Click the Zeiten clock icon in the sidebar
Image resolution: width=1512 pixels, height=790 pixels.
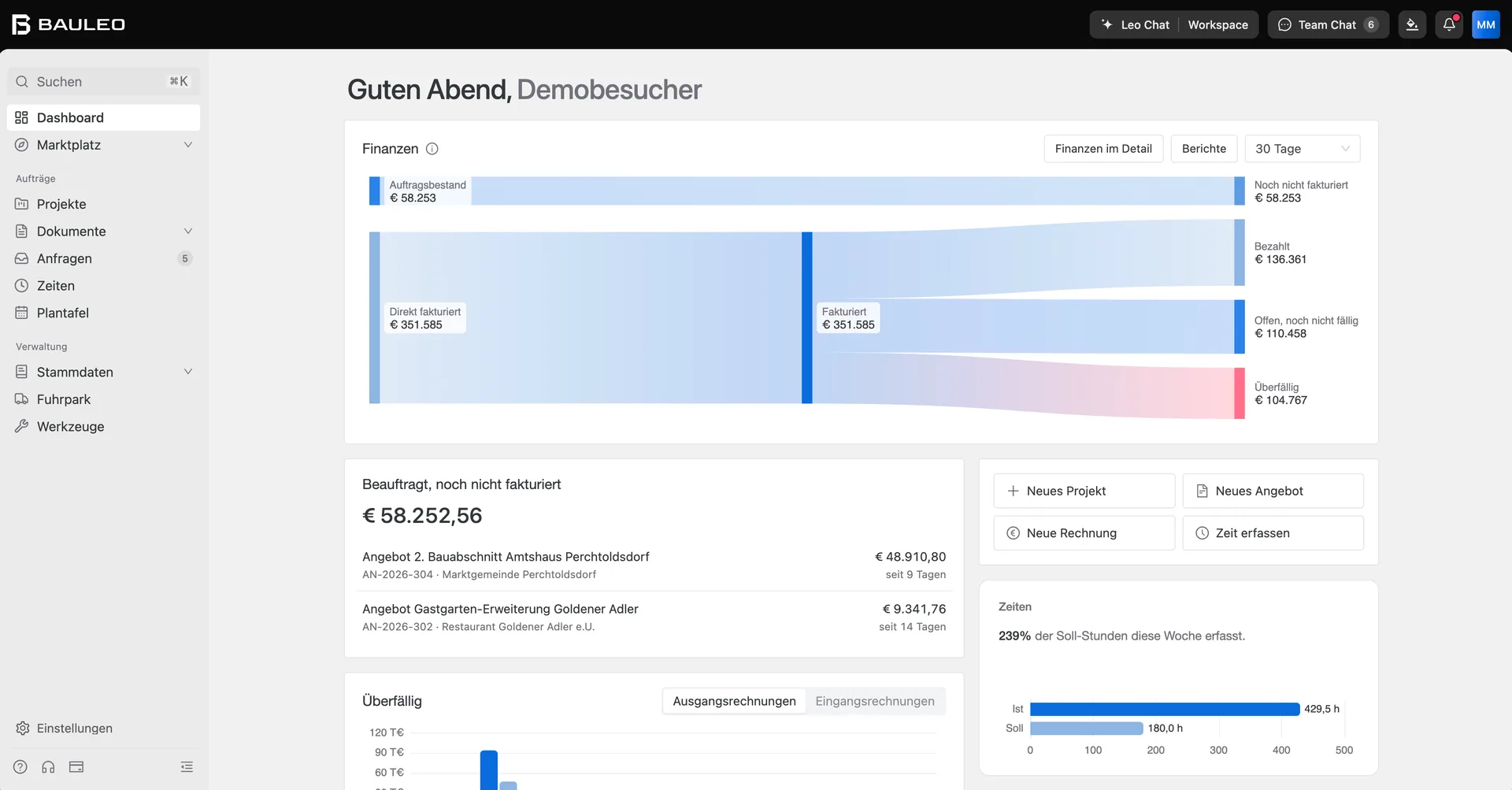tap(22, 286)
